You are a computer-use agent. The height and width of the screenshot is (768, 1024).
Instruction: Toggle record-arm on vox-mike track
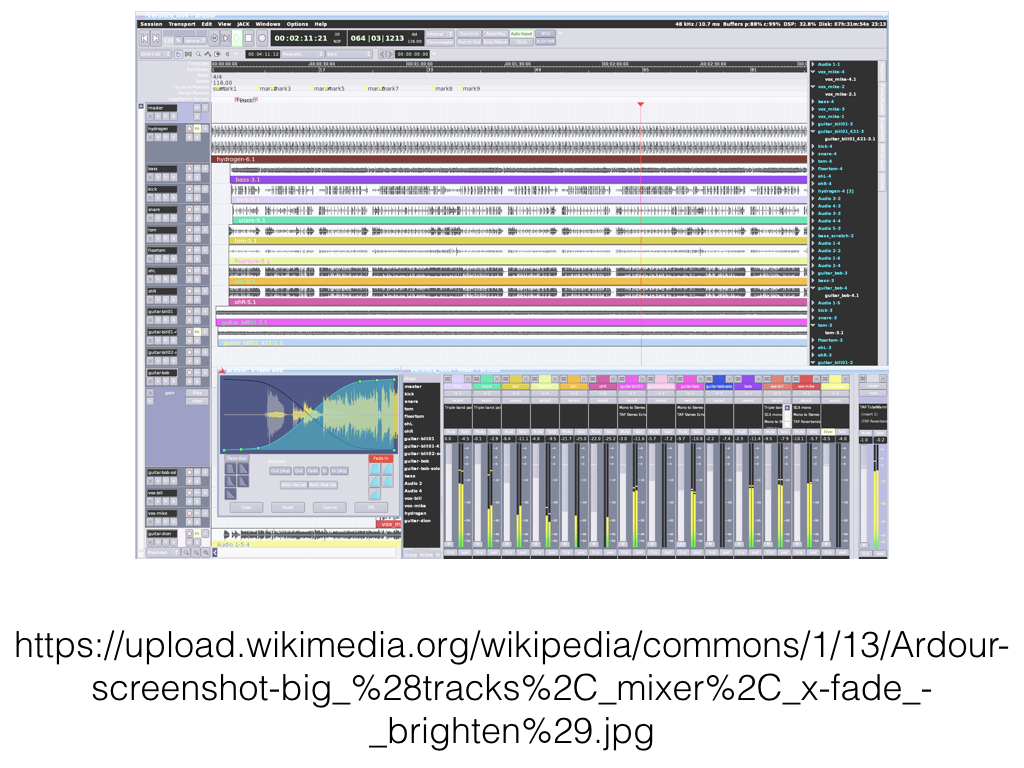point(189,513)
